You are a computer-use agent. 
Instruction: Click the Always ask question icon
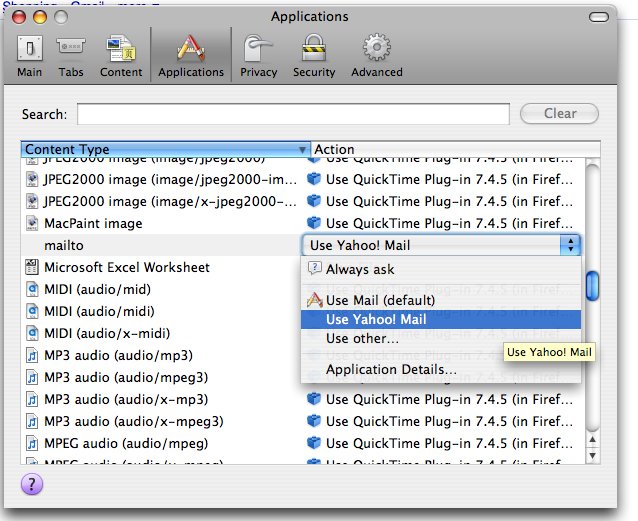[315, 269]
